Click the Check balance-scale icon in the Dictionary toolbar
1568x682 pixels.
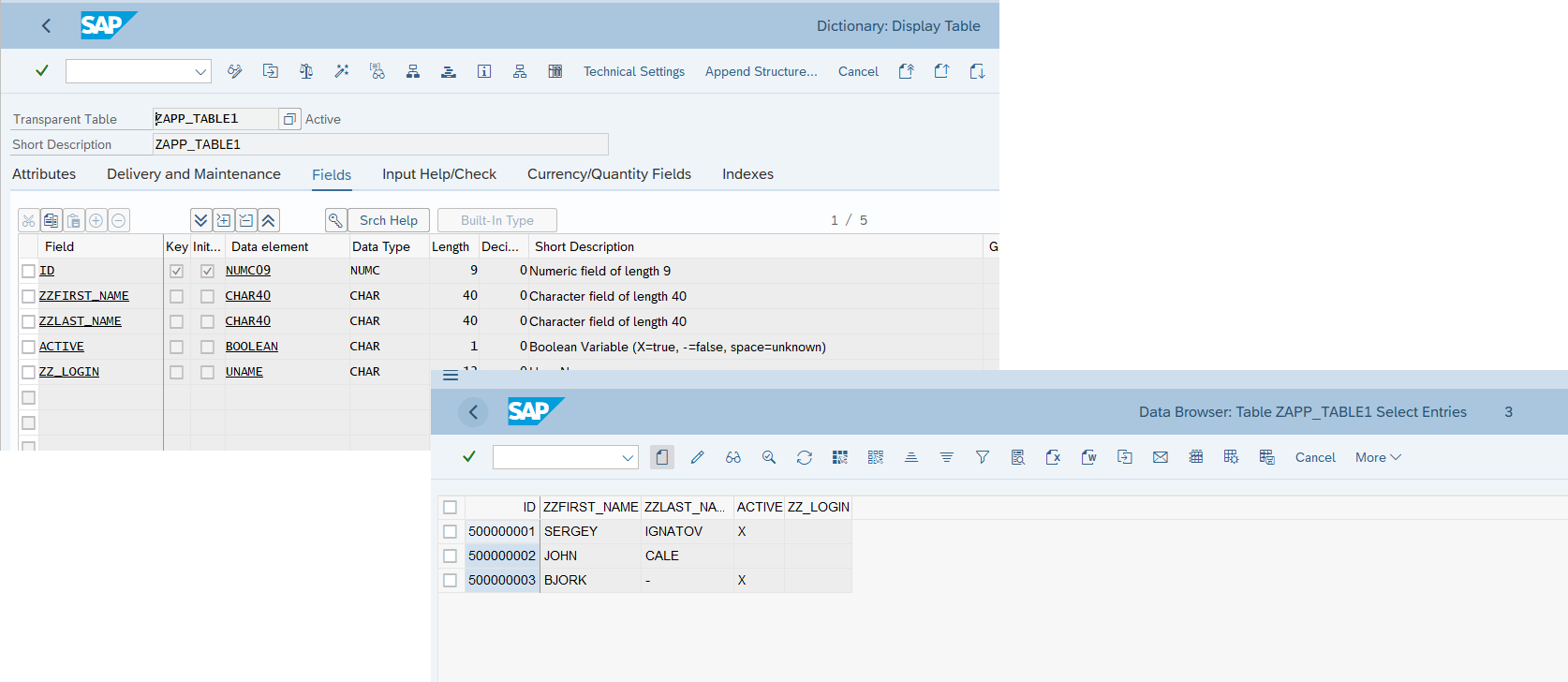tap(306, 71)
